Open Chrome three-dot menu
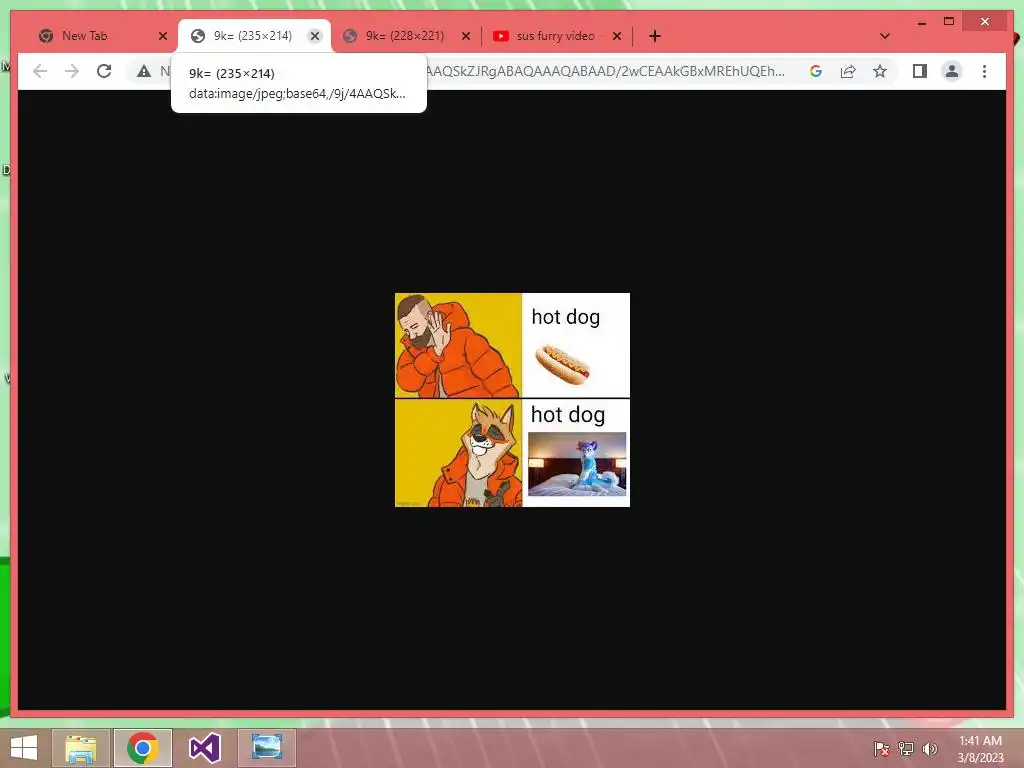Screen dimensions: 1024x768 tap(984, 71)
